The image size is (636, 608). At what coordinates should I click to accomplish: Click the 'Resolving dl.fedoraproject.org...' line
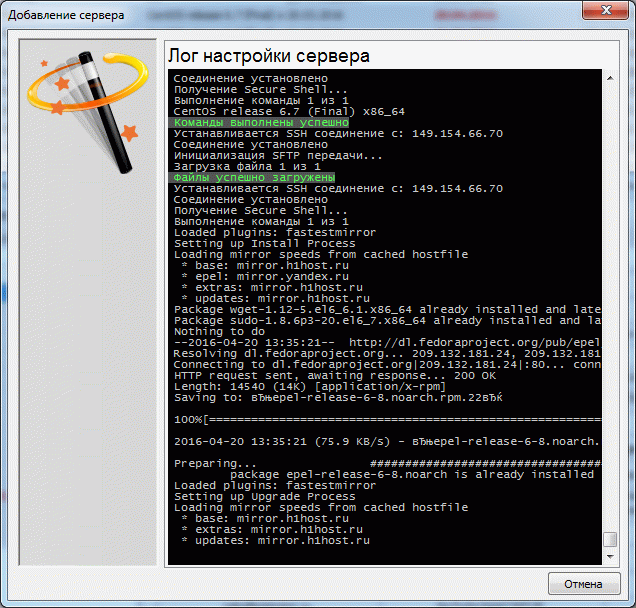click(387, 354)
